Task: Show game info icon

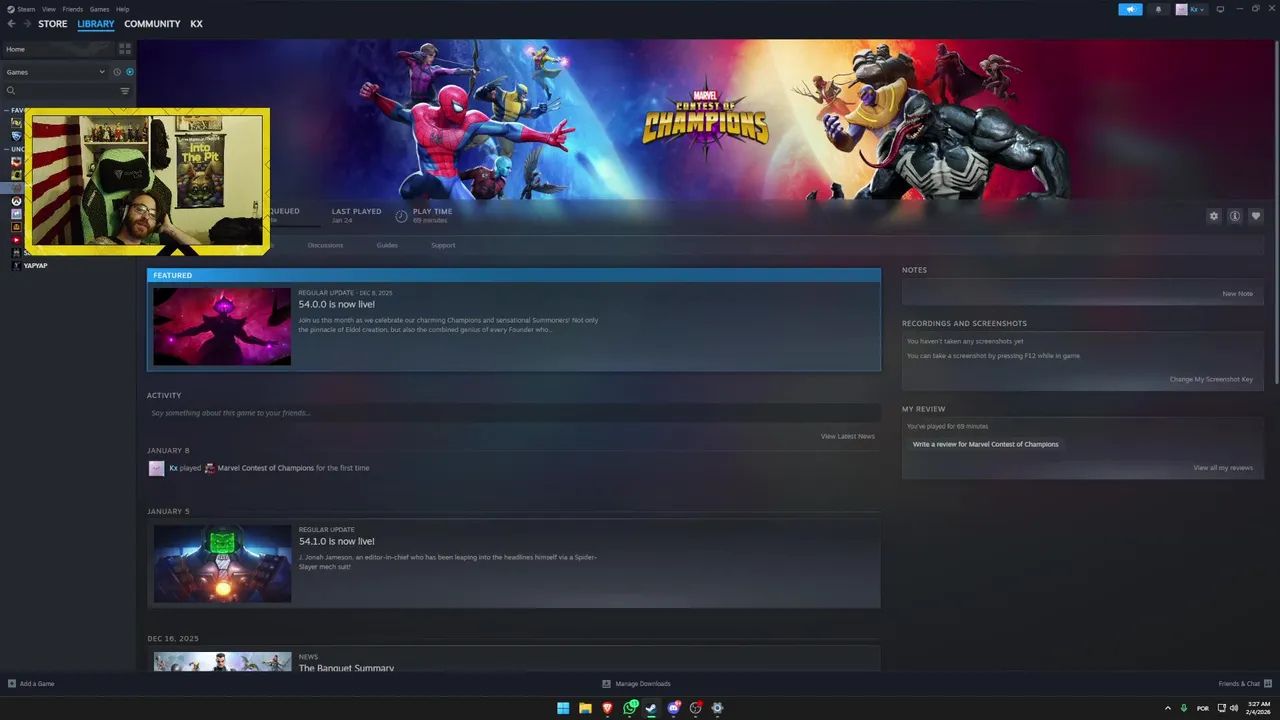Action: click(x=1235, y=216)
